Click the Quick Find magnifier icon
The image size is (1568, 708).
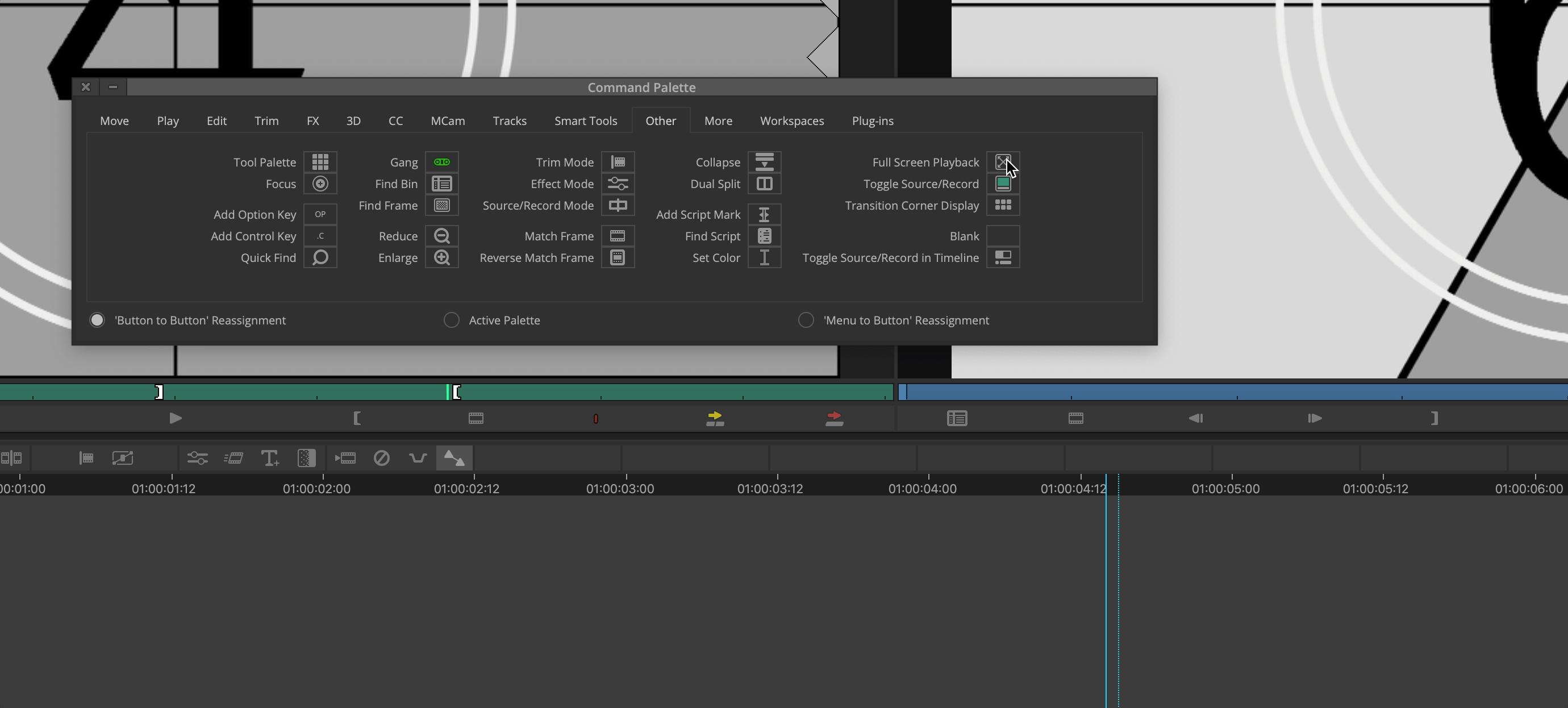(320, 257)
